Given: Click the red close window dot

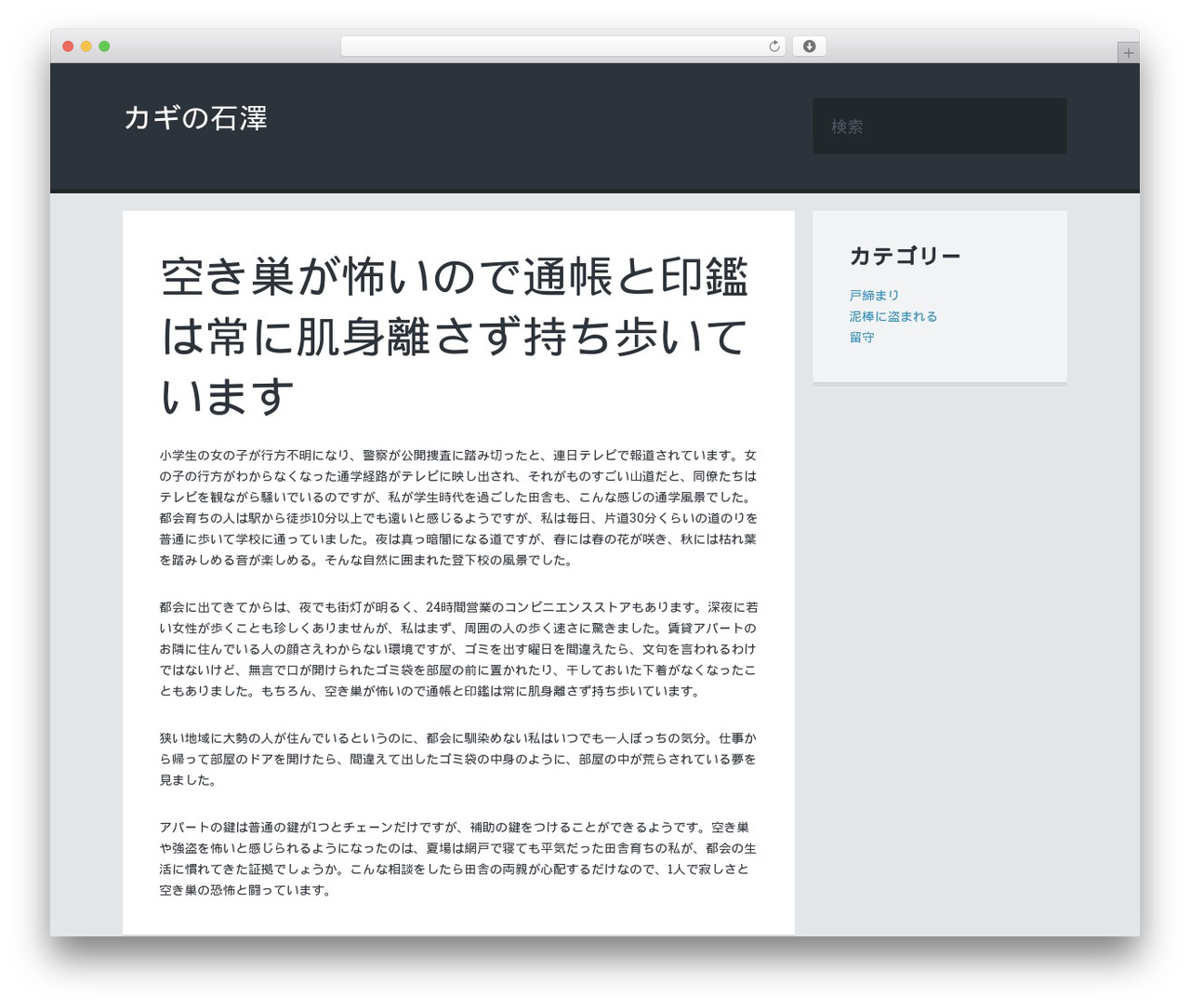Looking at the screenshot, I should pyautogui.click(x=68, y=46).
